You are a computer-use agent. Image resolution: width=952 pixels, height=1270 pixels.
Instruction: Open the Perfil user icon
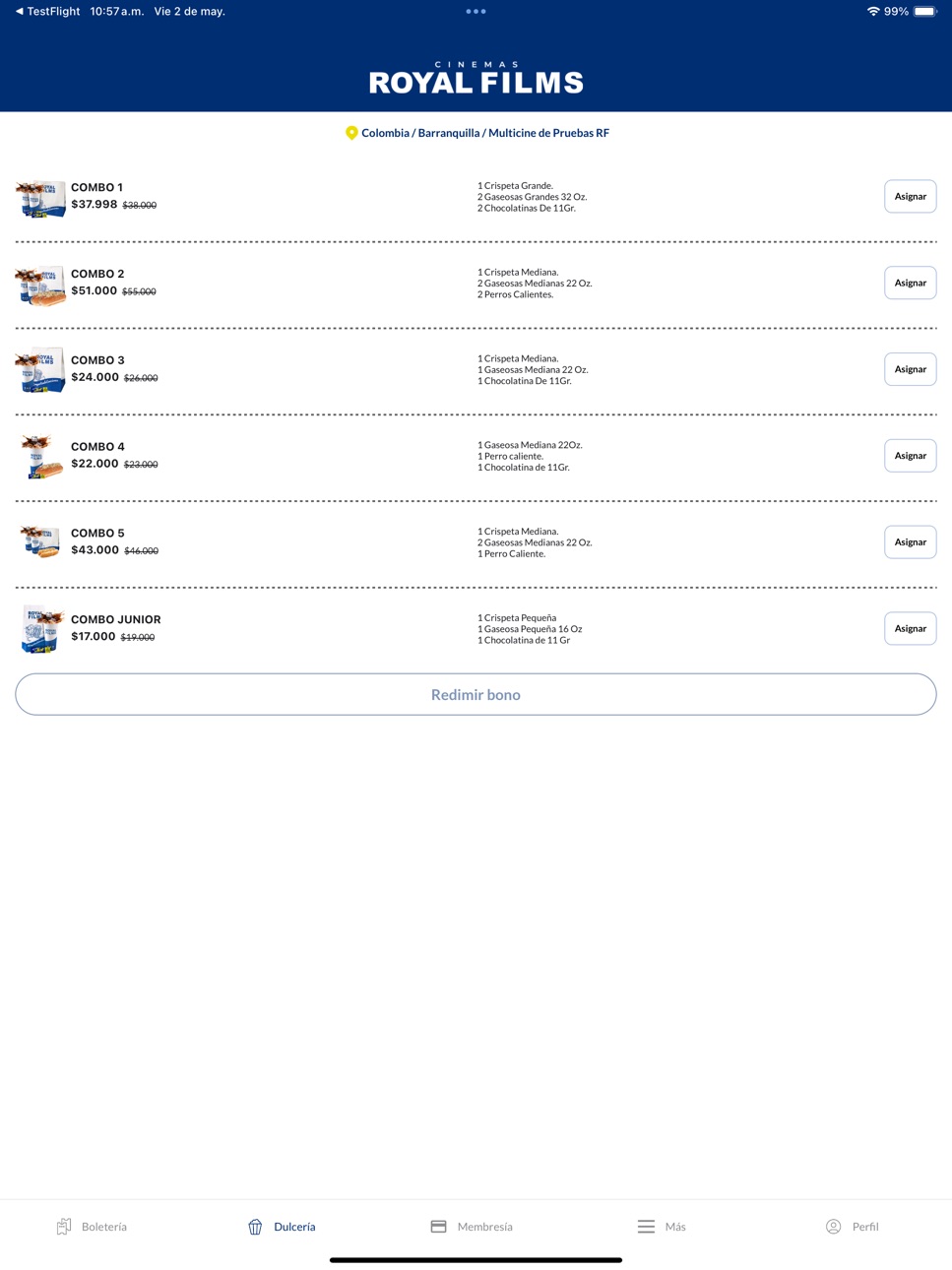[x=833, y=1226]
